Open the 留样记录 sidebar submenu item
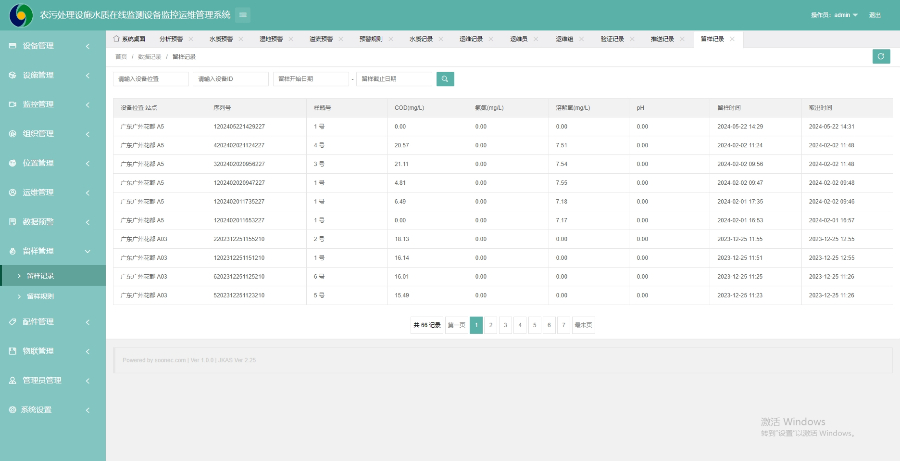The image size is (900, 461). (53, 276)
